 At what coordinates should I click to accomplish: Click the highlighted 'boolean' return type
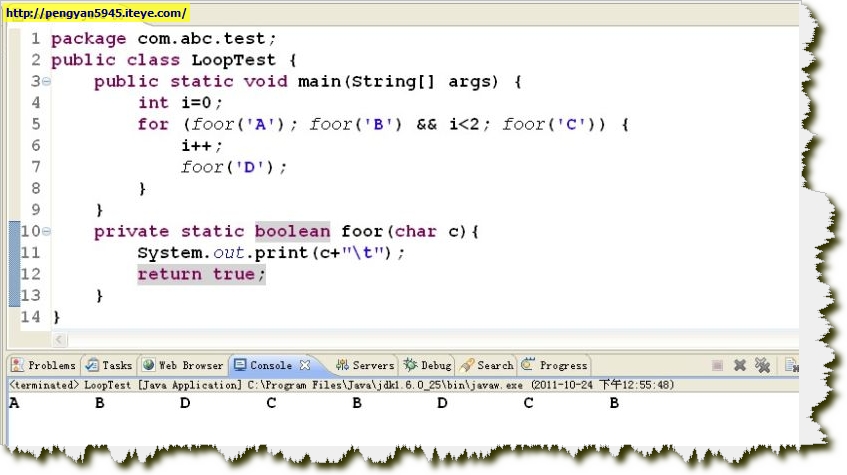pyautogui.click(x=292, y=231)
